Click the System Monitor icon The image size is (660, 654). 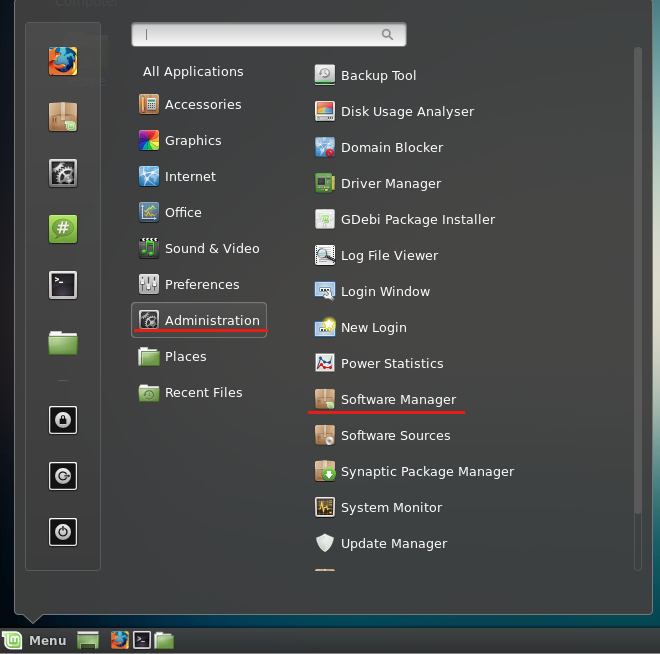325,507
